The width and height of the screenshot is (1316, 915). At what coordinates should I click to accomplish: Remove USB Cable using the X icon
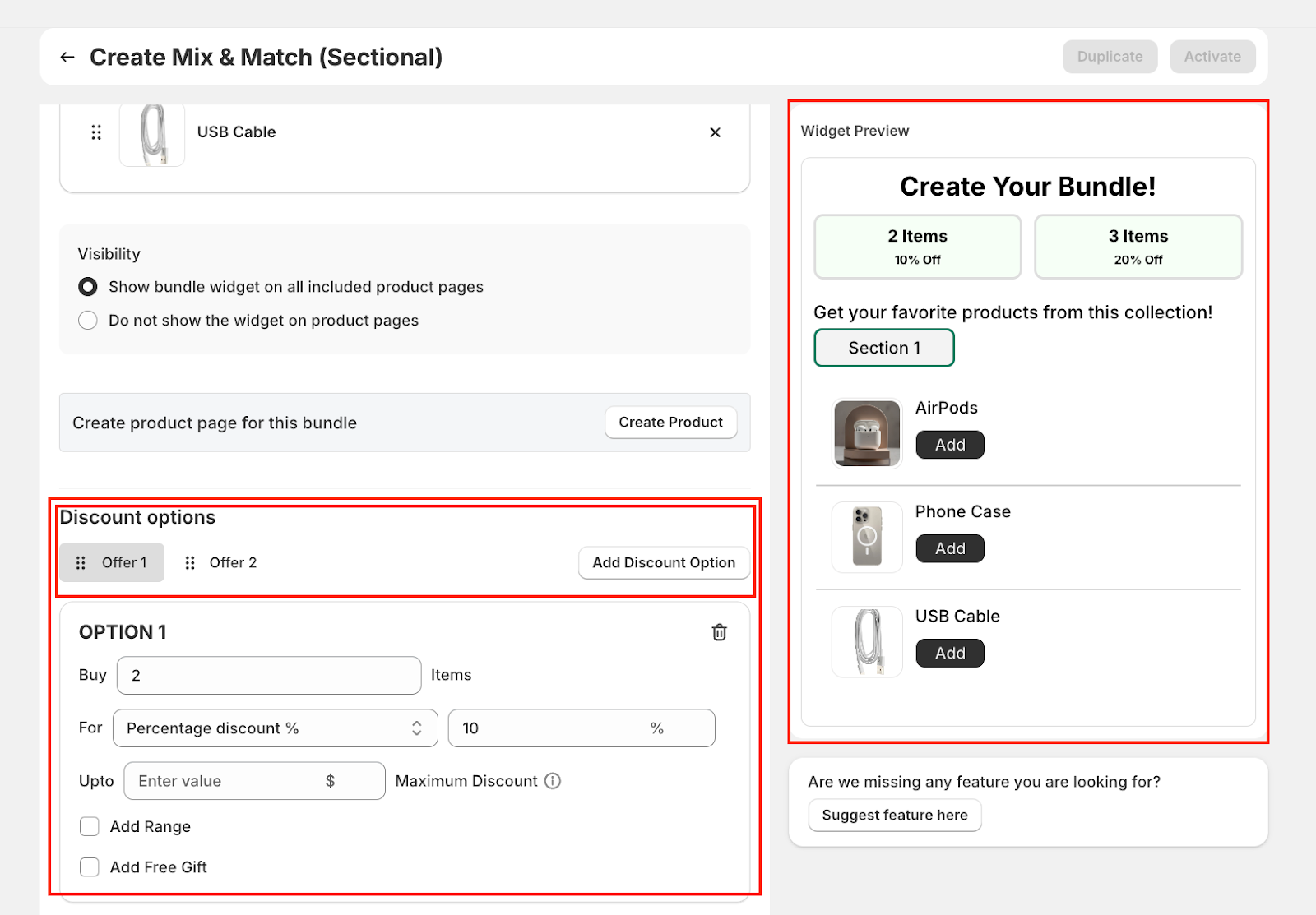click(715, 132)
